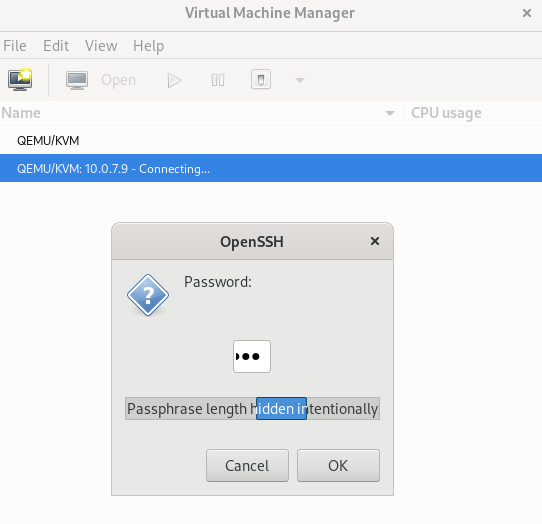Expand the shutdown options dropdown arrow
Viewport: 542px width, 524px height.
(x=300, y=80)
